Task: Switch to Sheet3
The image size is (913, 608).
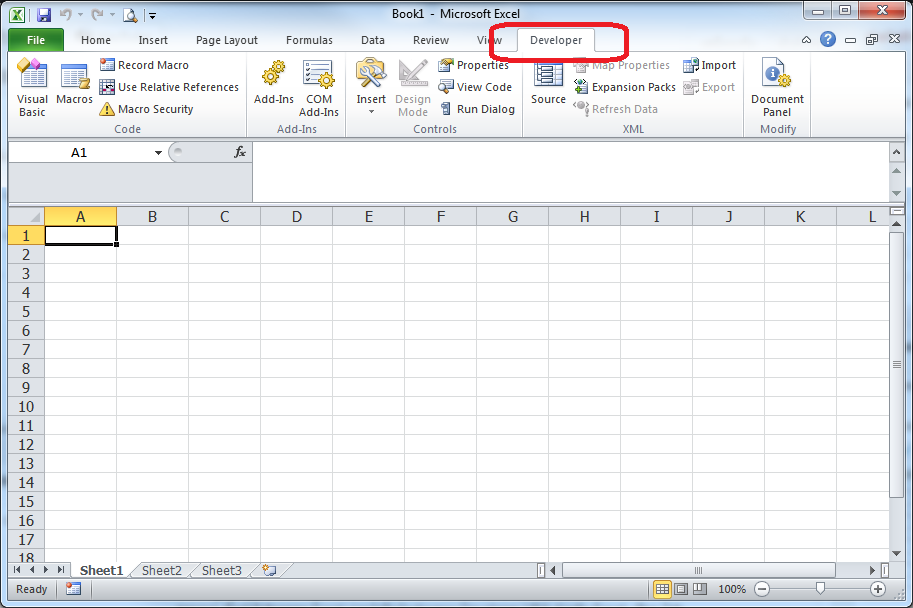Action: point(222,570)
